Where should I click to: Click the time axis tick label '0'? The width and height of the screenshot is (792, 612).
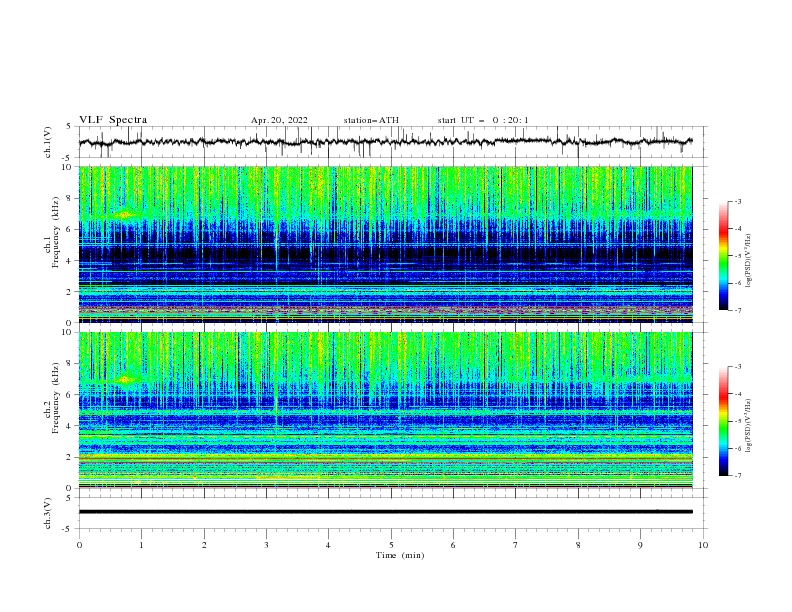79,545
